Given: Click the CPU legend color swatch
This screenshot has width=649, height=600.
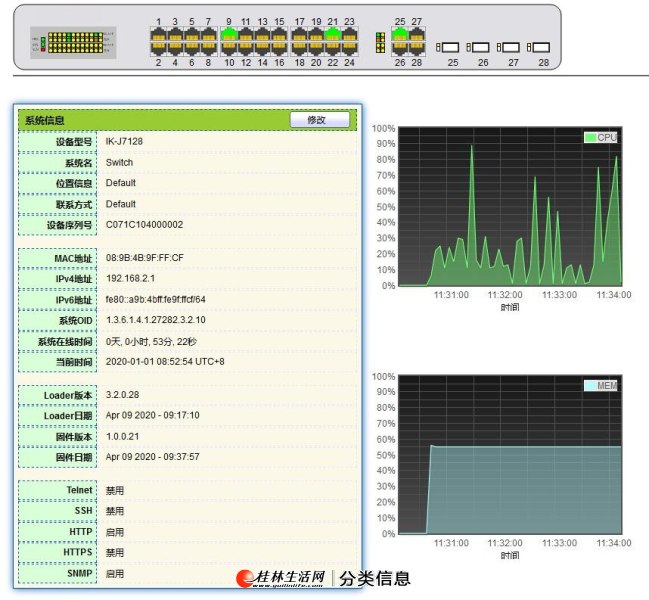Looking at the screenshot, I should pos(590,137).
